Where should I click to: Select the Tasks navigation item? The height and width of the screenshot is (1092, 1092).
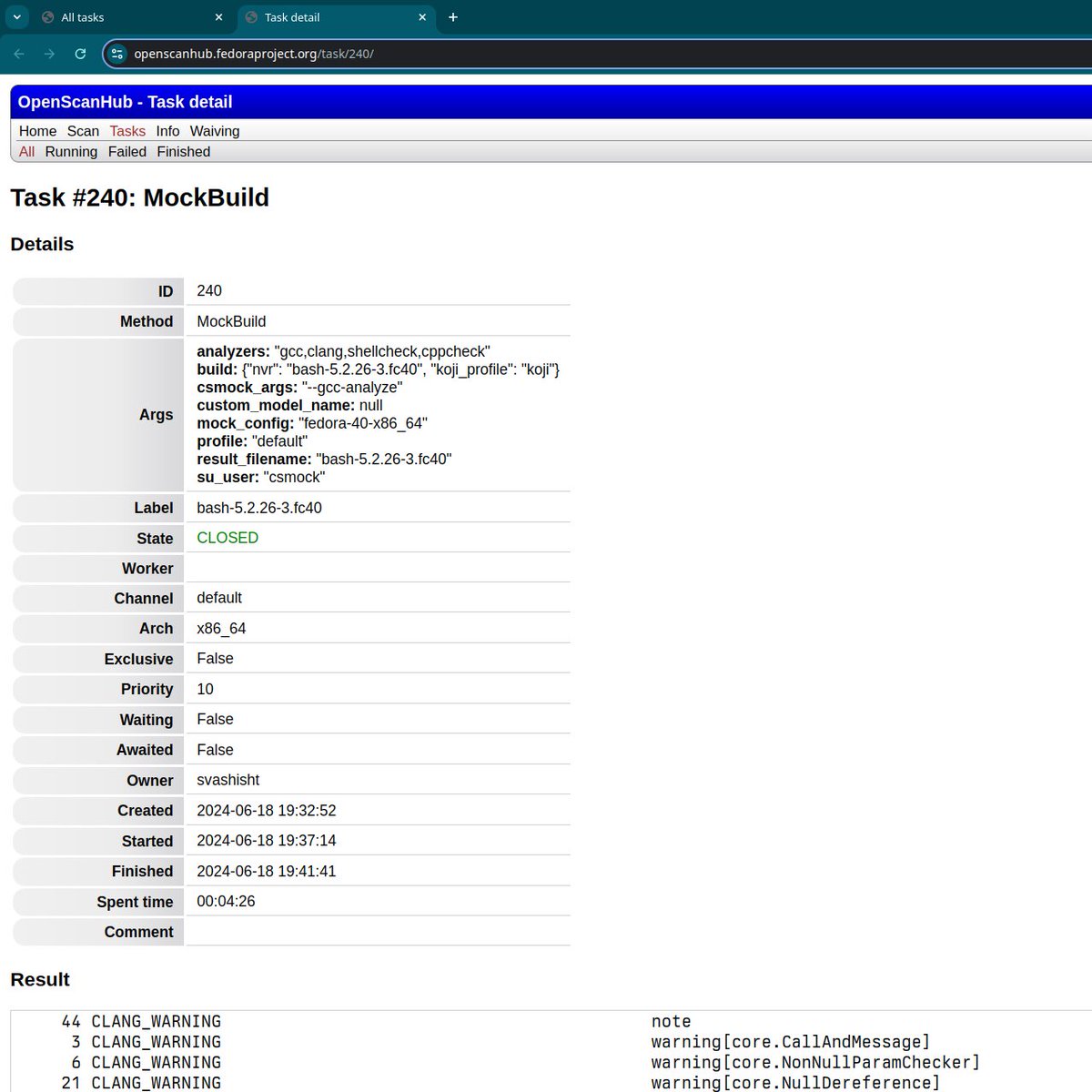click(x=127, y=131)
